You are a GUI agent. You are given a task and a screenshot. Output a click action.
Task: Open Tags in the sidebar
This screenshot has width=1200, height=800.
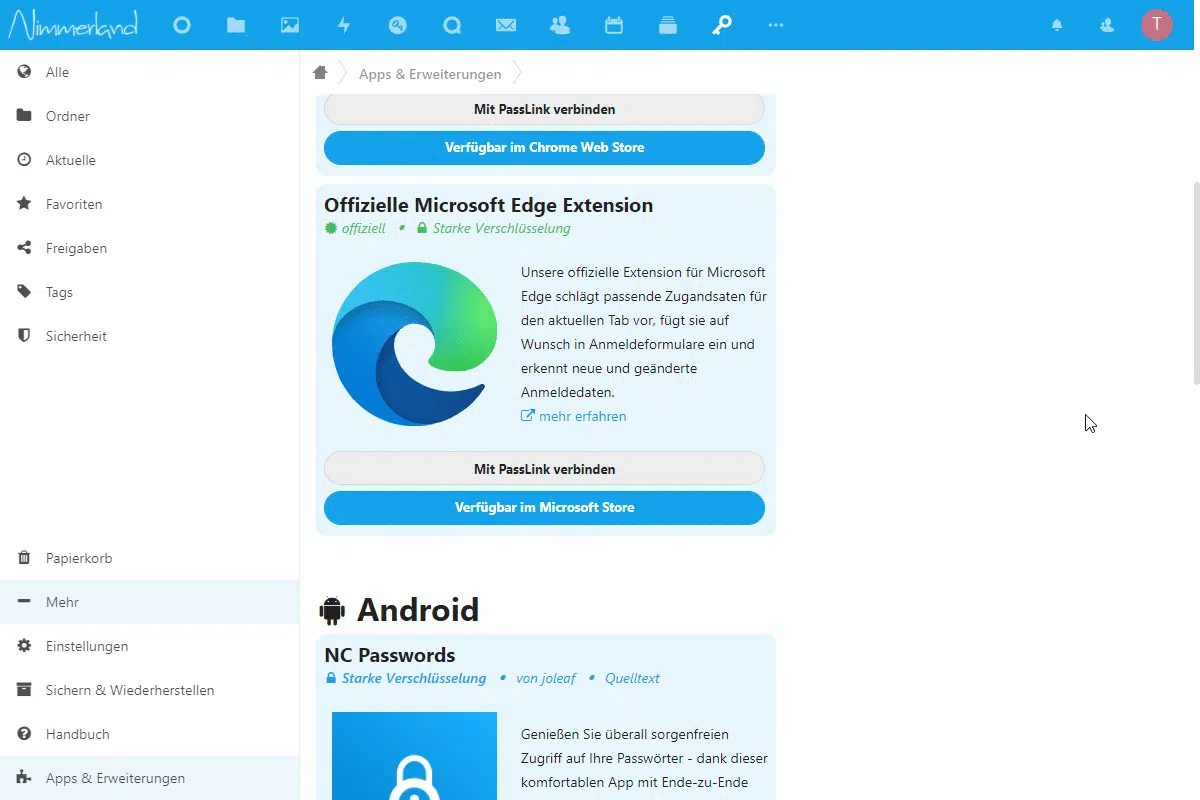click(x=150, y=292)
